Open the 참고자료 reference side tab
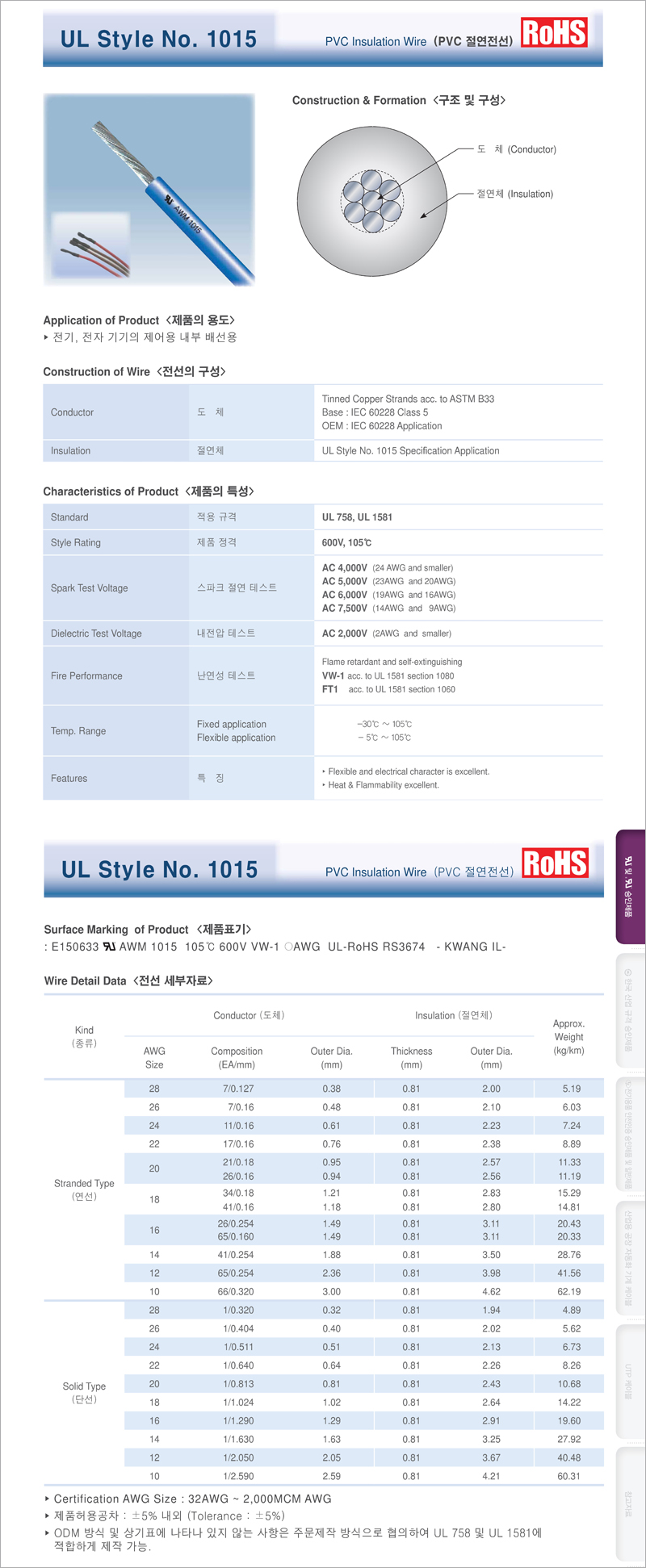646x1568 pixels. point(630,1503)
